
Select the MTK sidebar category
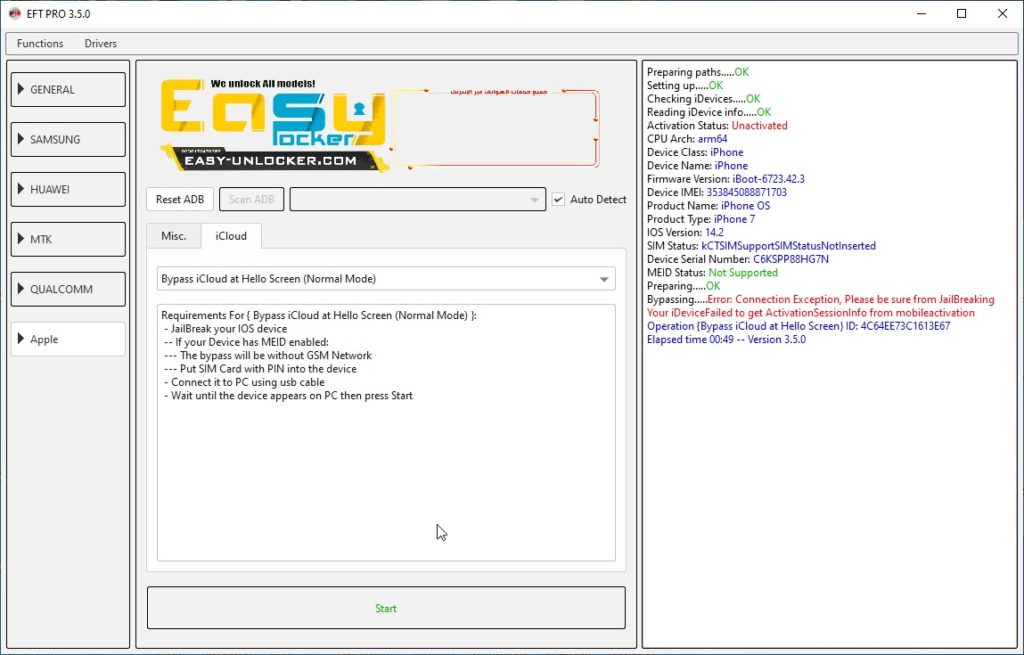pyautogui.click(x=68, y=239)
